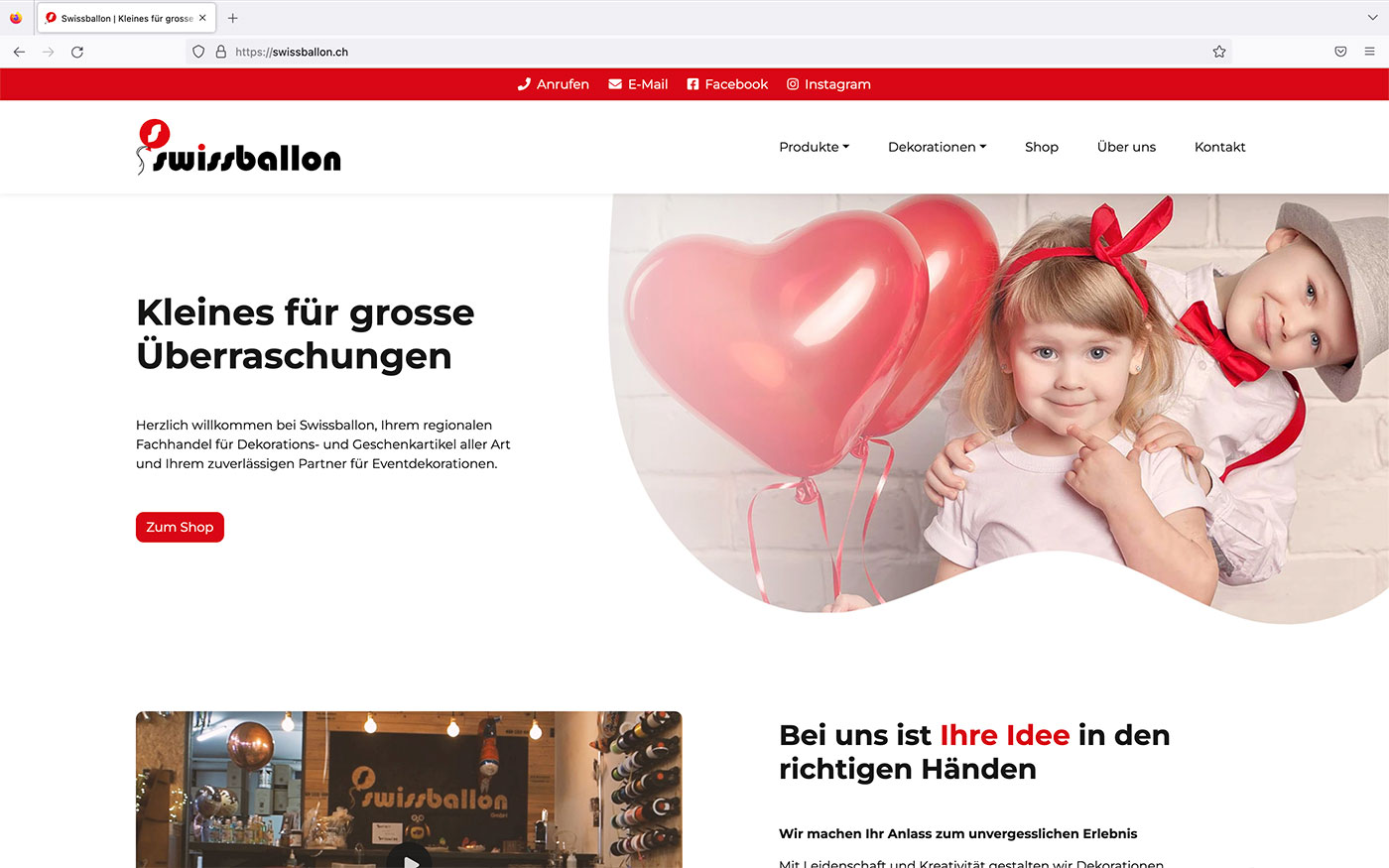Bookmark this page with the star icon
The height and width of the screenshot is (868, 1389).
[1219, 52]
